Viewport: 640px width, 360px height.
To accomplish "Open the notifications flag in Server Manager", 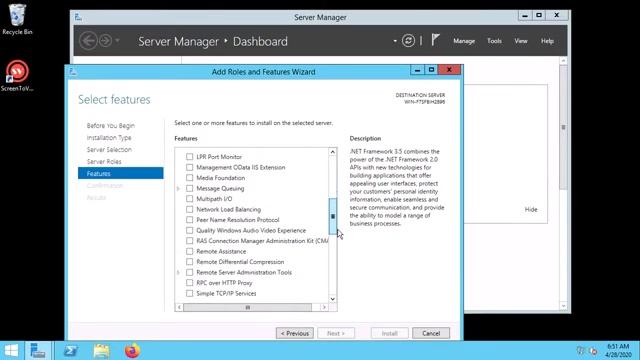I will point(436,40).
